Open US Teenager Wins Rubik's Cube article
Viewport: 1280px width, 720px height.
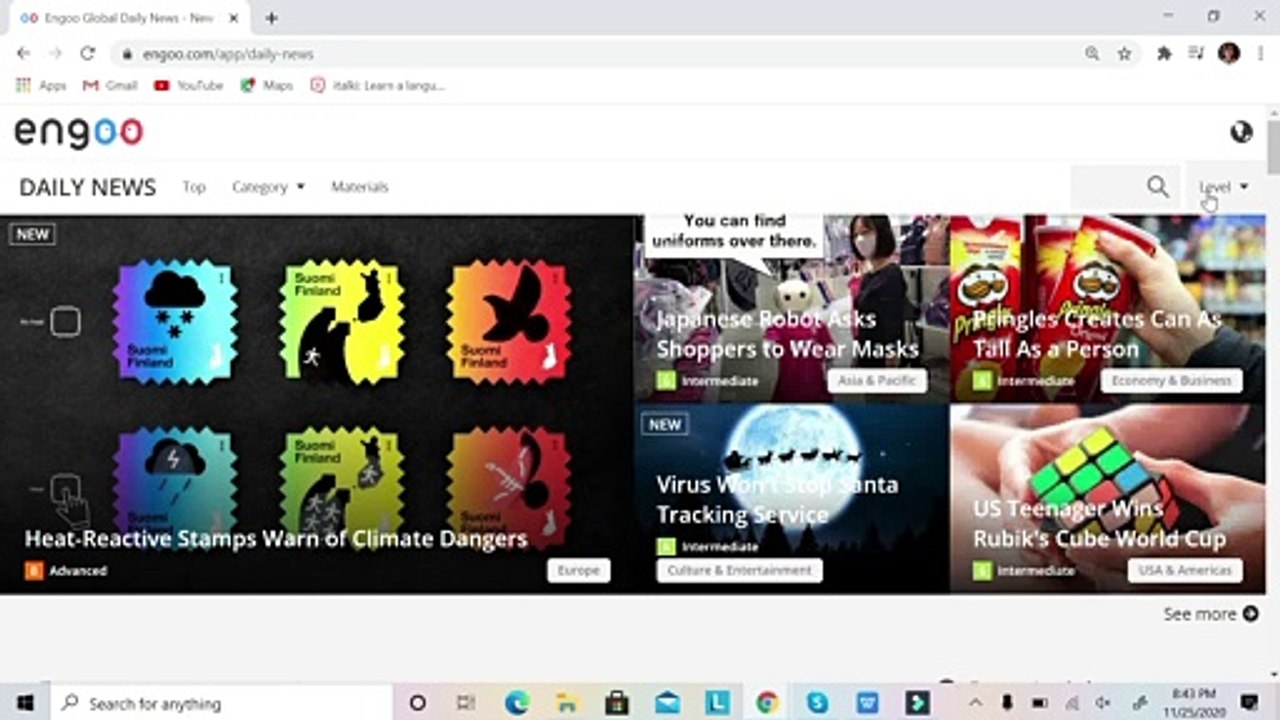click(1099, 523)
